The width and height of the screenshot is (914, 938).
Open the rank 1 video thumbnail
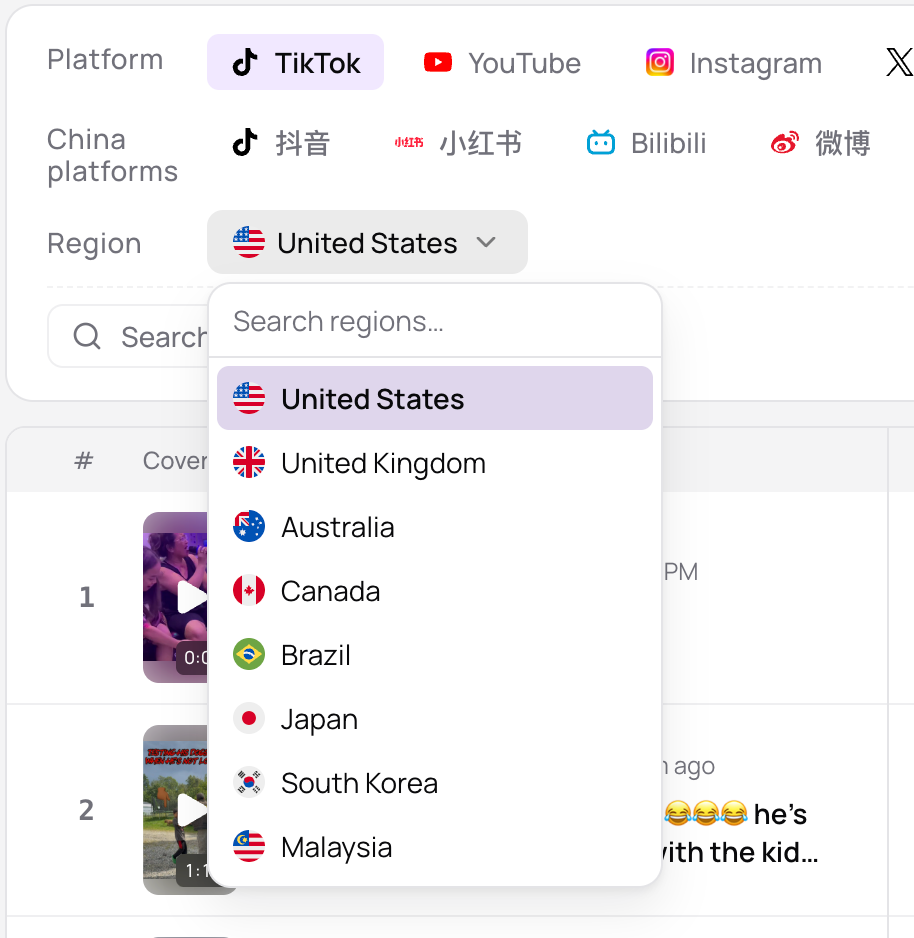175,597
